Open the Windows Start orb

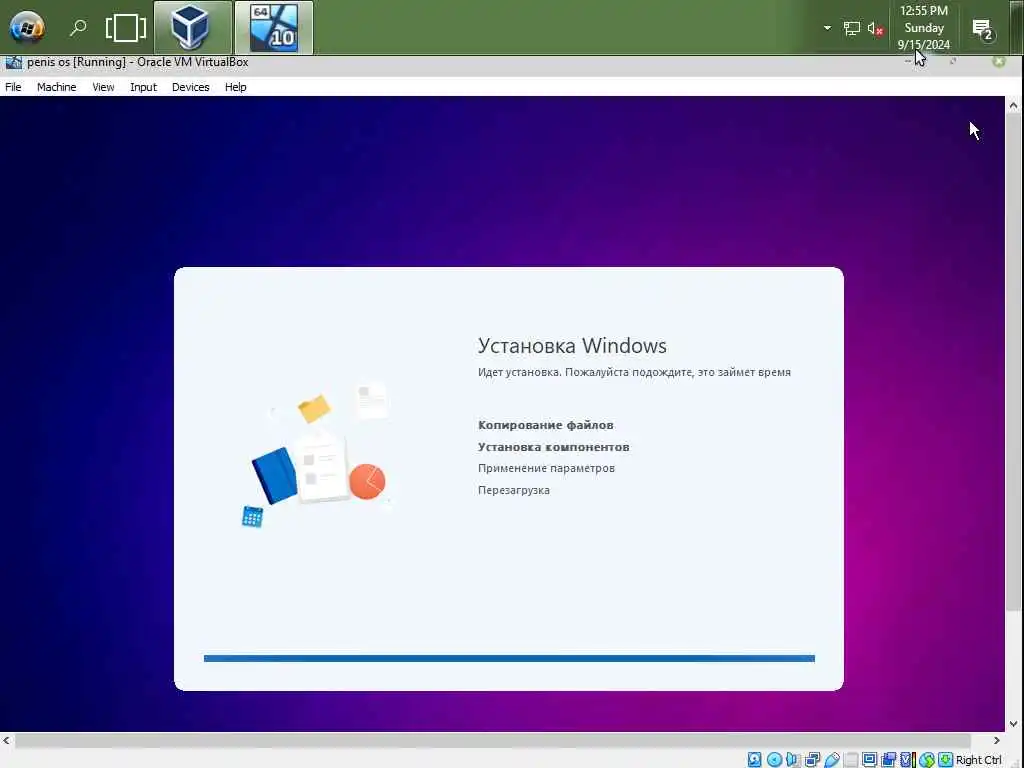pos(27,28)
